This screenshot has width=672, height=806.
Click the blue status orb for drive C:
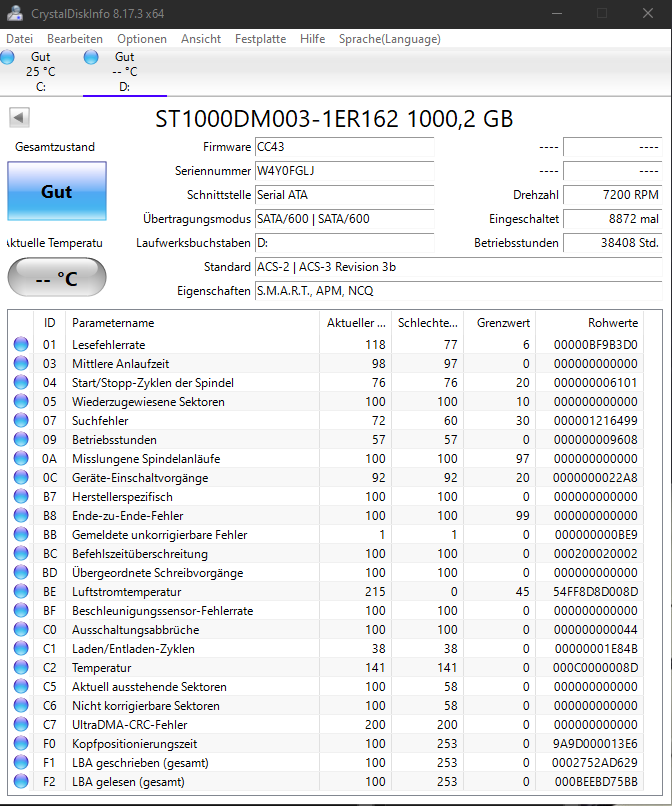click(7, 57)
